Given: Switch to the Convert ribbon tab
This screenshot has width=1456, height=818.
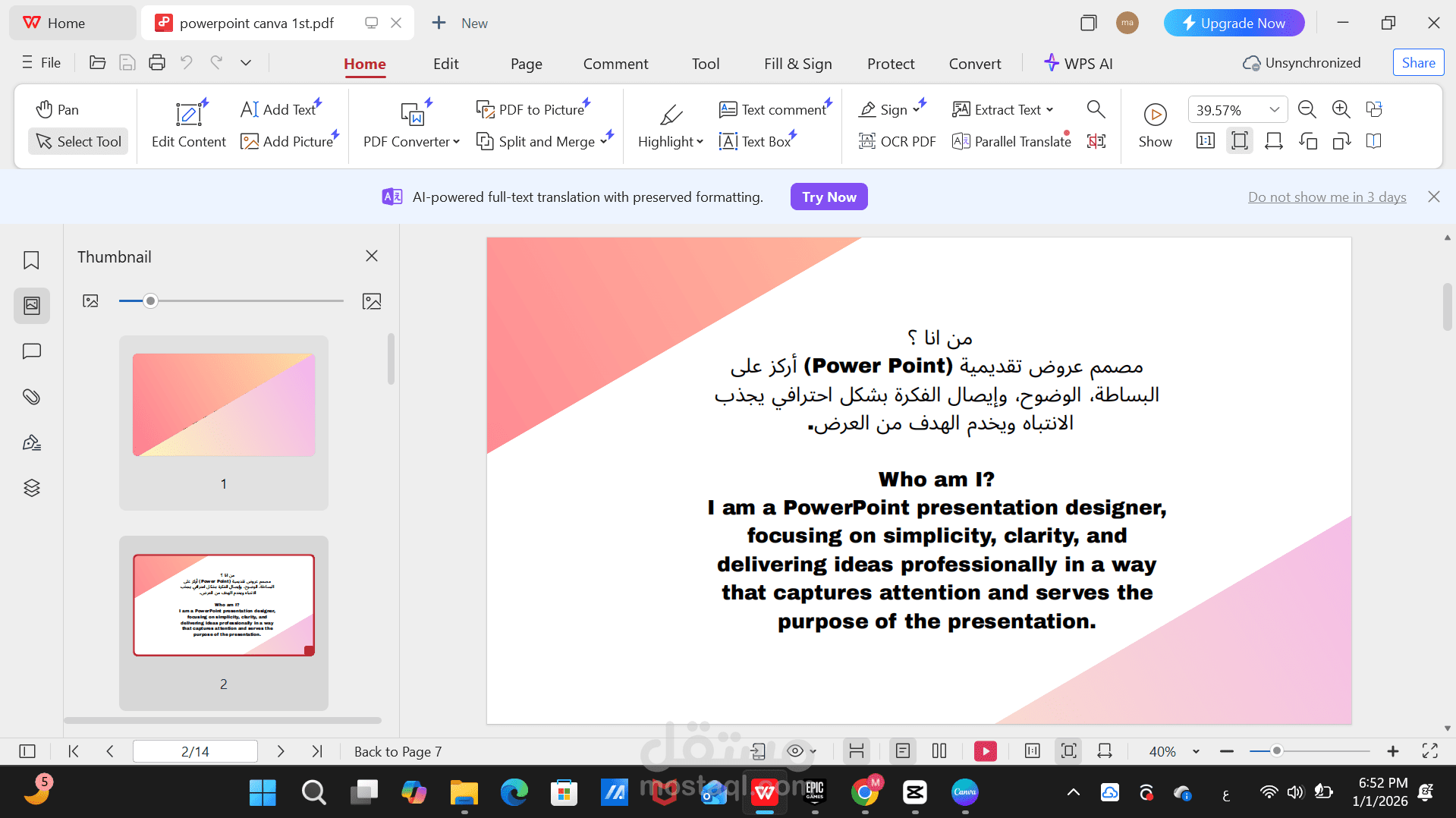Looking at the screenshot, I should tap(974, 64).
